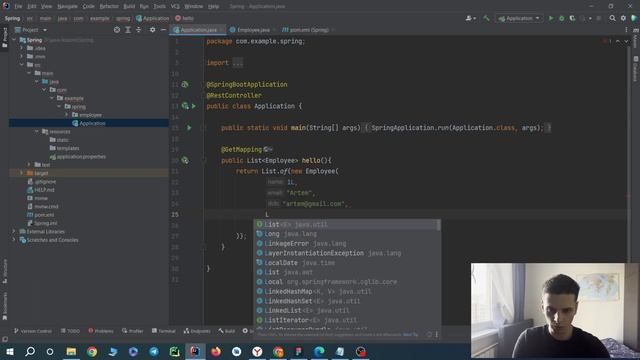Open the Endpoints tool window

pos(197,331)
